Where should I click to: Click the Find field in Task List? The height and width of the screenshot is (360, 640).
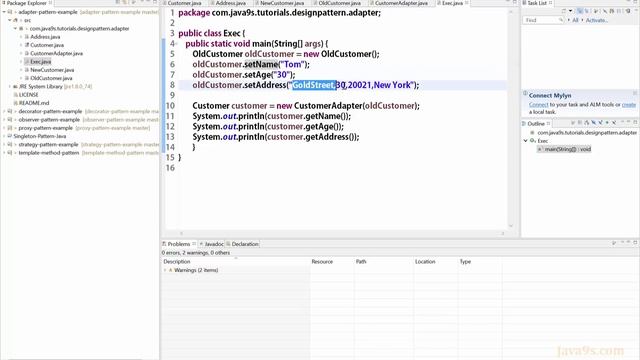543,20
